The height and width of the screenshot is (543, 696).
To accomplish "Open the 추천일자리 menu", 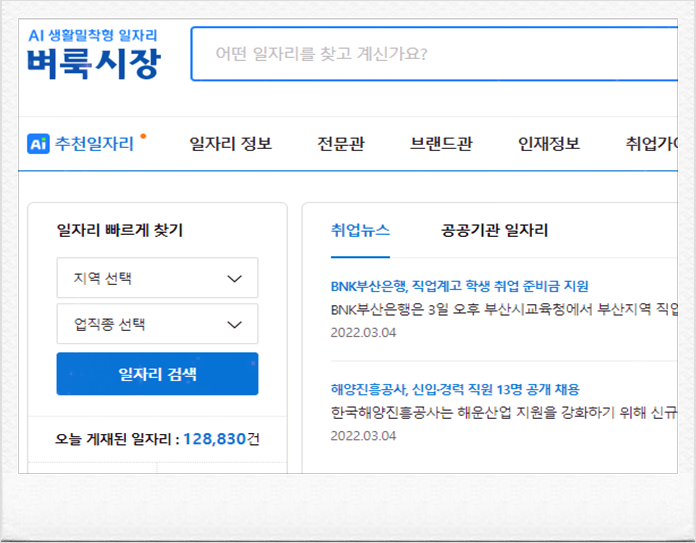I will pos(94,143).
